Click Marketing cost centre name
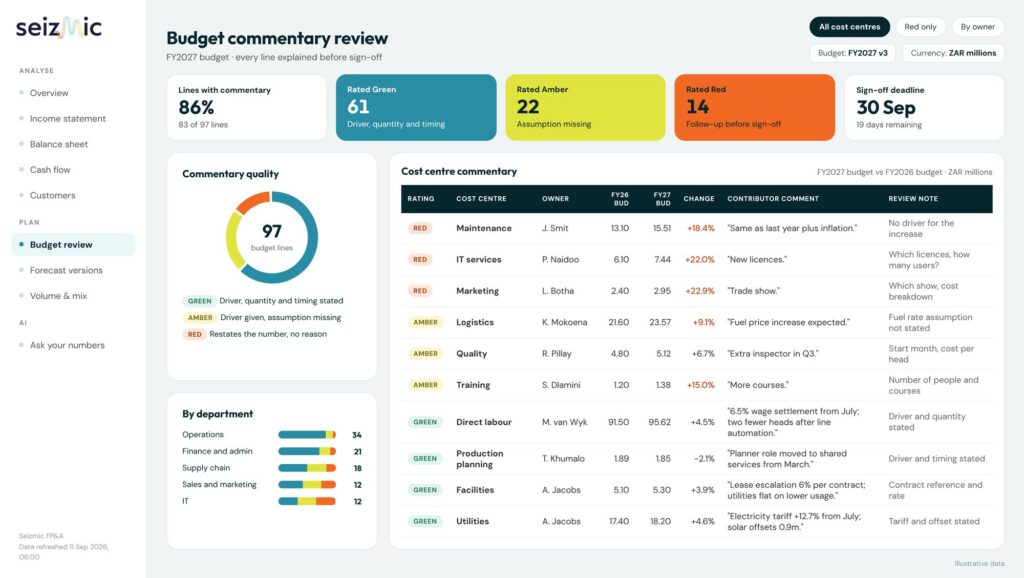1024x578 pixels. 477,291
